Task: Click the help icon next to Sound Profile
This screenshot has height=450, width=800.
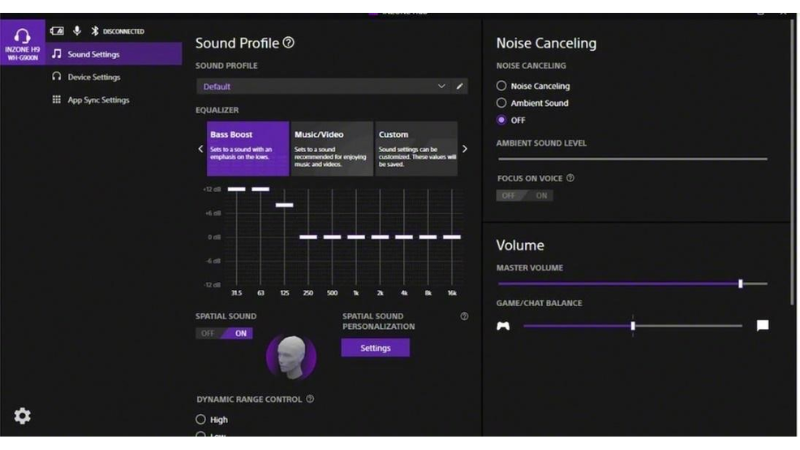Action: coord(289,43)
